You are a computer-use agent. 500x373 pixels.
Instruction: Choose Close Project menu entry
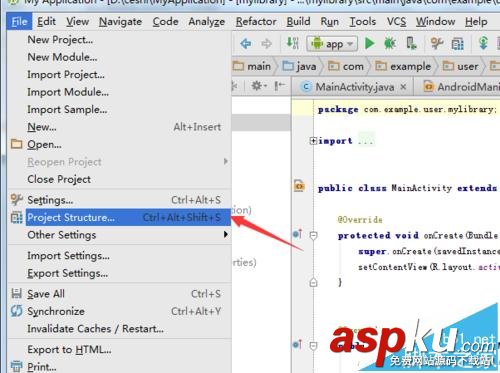(120, 179)
